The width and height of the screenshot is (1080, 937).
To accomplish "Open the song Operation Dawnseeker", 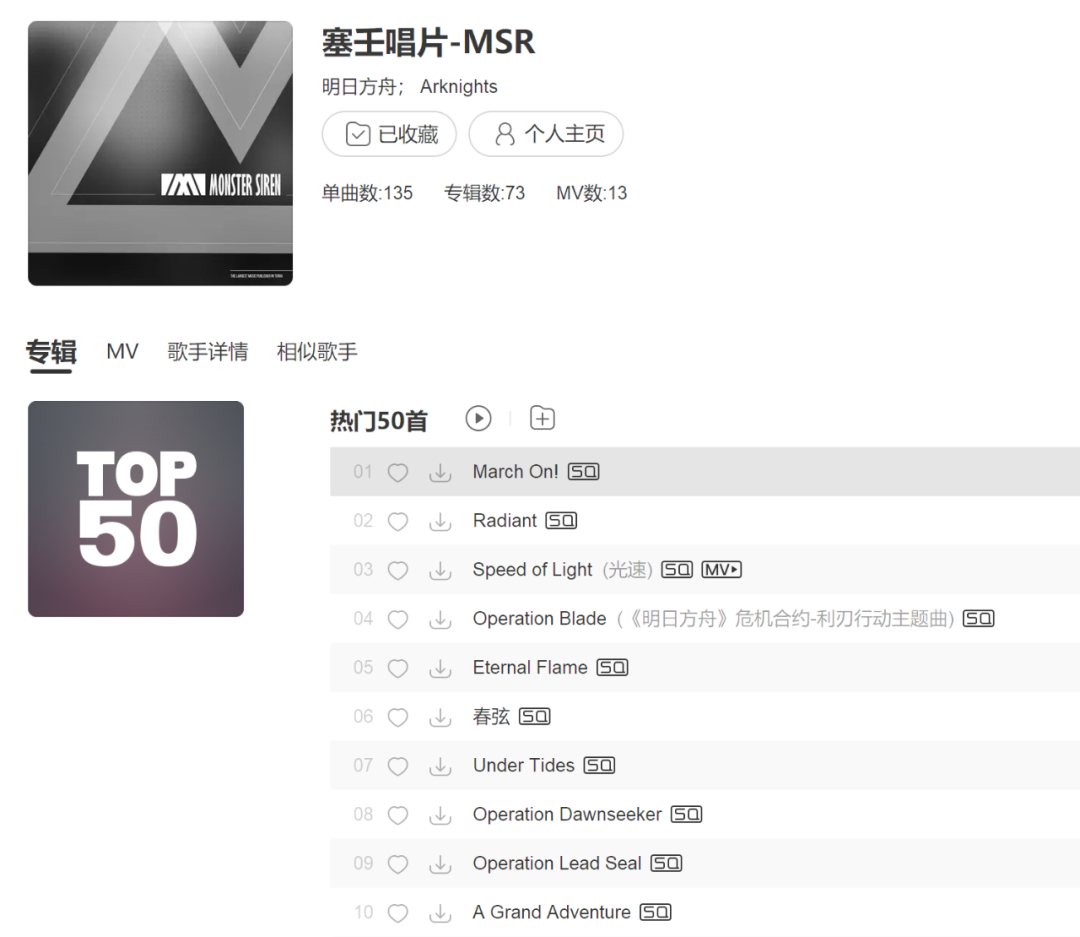I will [568, 814].
